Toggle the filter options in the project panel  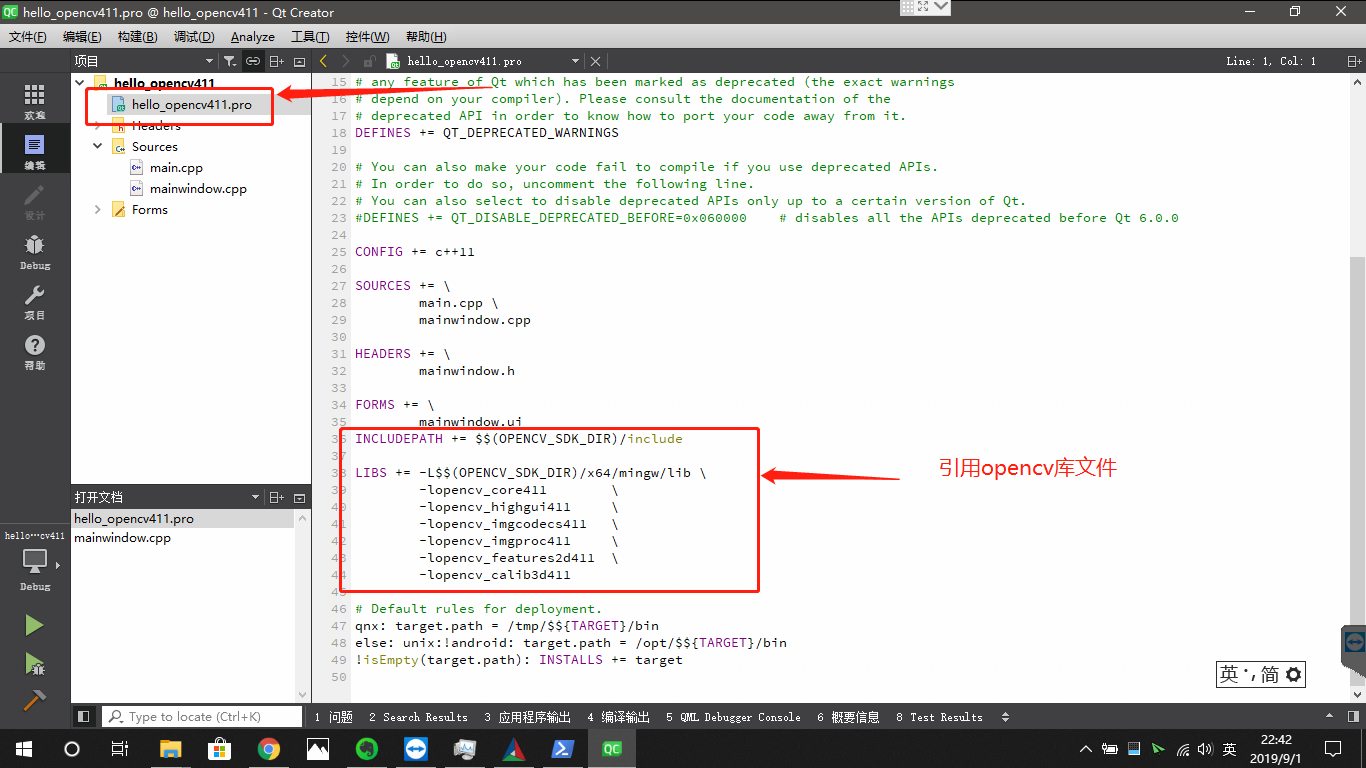[x=227, y=61]
